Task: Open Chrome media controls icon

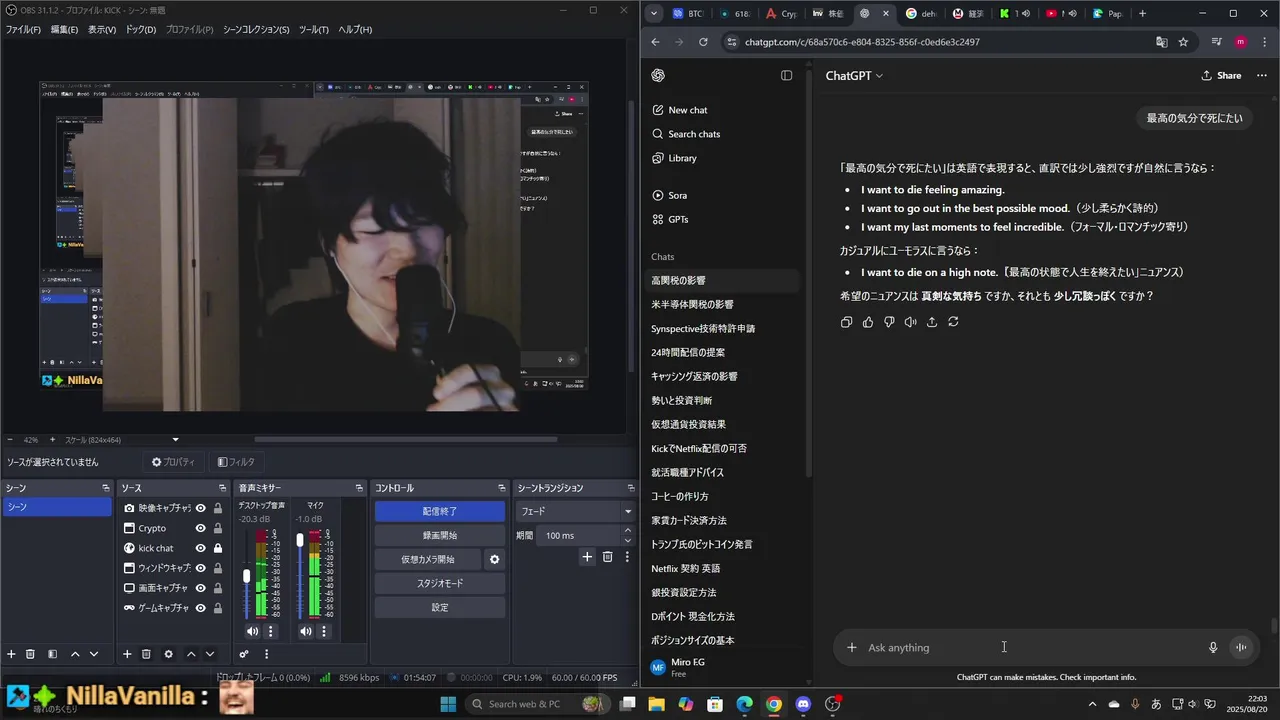Action: [1216, 42]
